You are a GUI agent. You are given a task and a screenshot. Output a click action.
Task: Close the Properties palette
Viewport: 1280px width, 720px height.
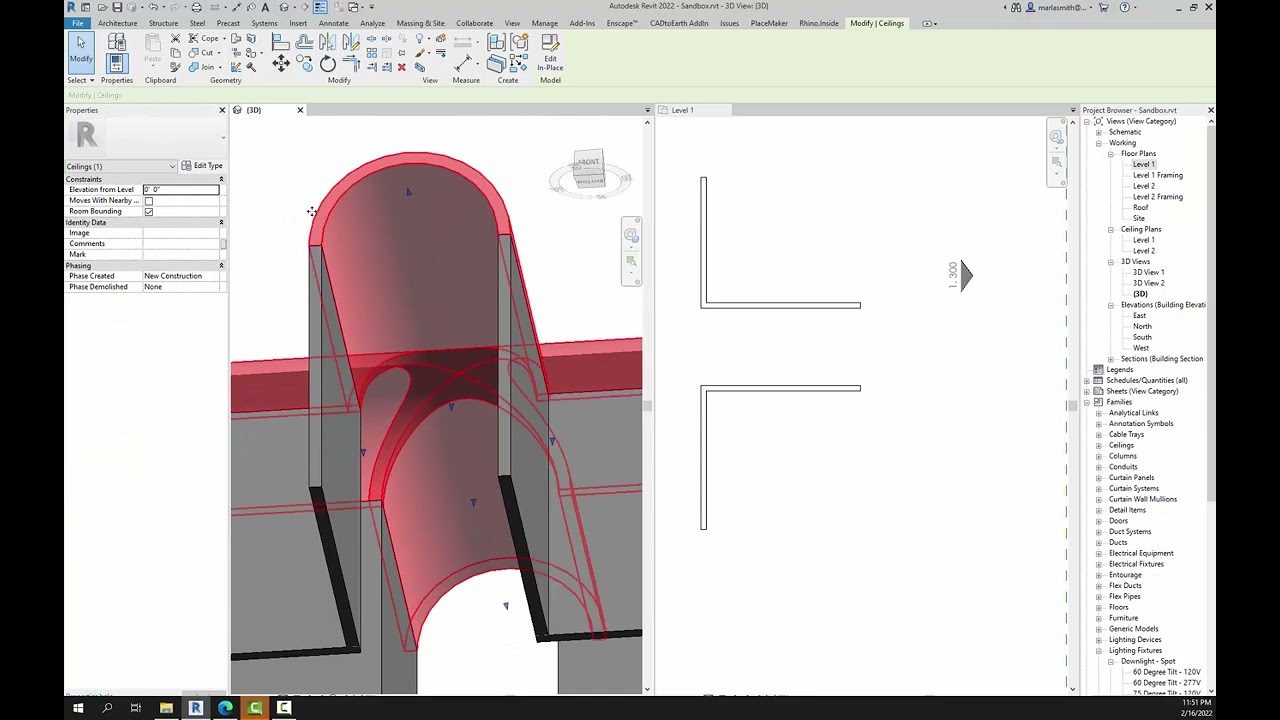click(222, 110)
